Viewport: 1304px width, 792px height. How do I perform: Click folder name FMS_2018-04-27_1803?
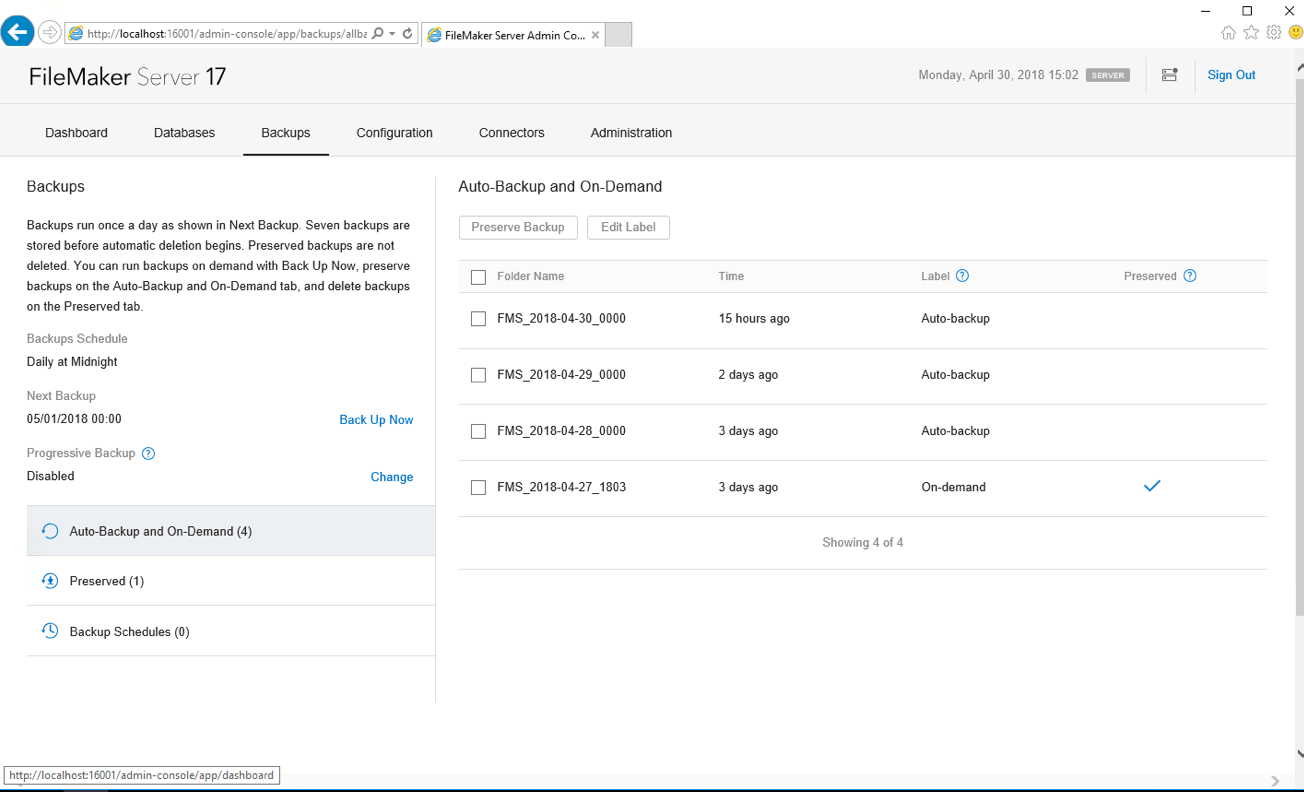coord(561,487)
